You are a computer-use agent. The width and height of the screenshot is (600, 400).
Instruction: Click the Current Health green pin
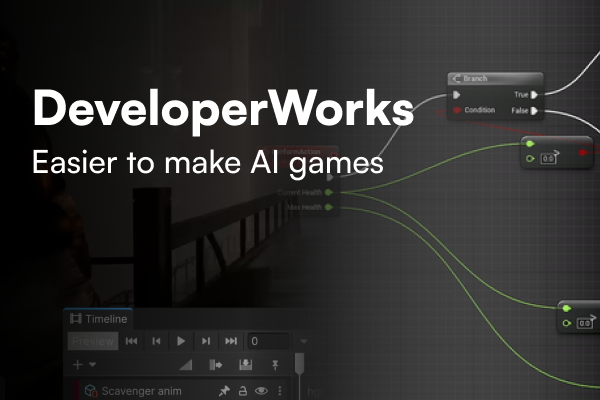(x=329, y=192)
